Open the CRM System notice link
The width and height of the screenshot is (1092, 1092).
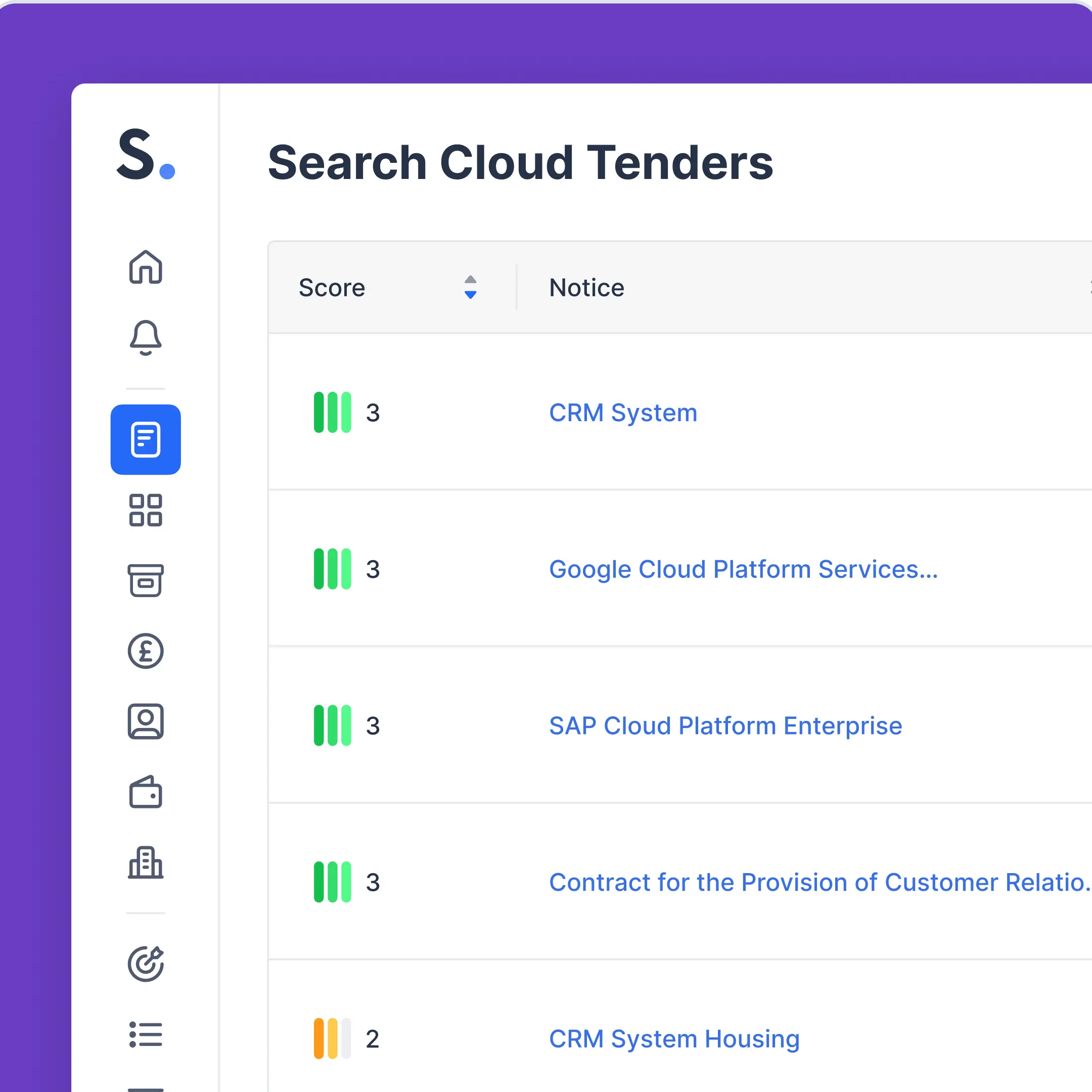pyautogui.click(x=623, y=413)
